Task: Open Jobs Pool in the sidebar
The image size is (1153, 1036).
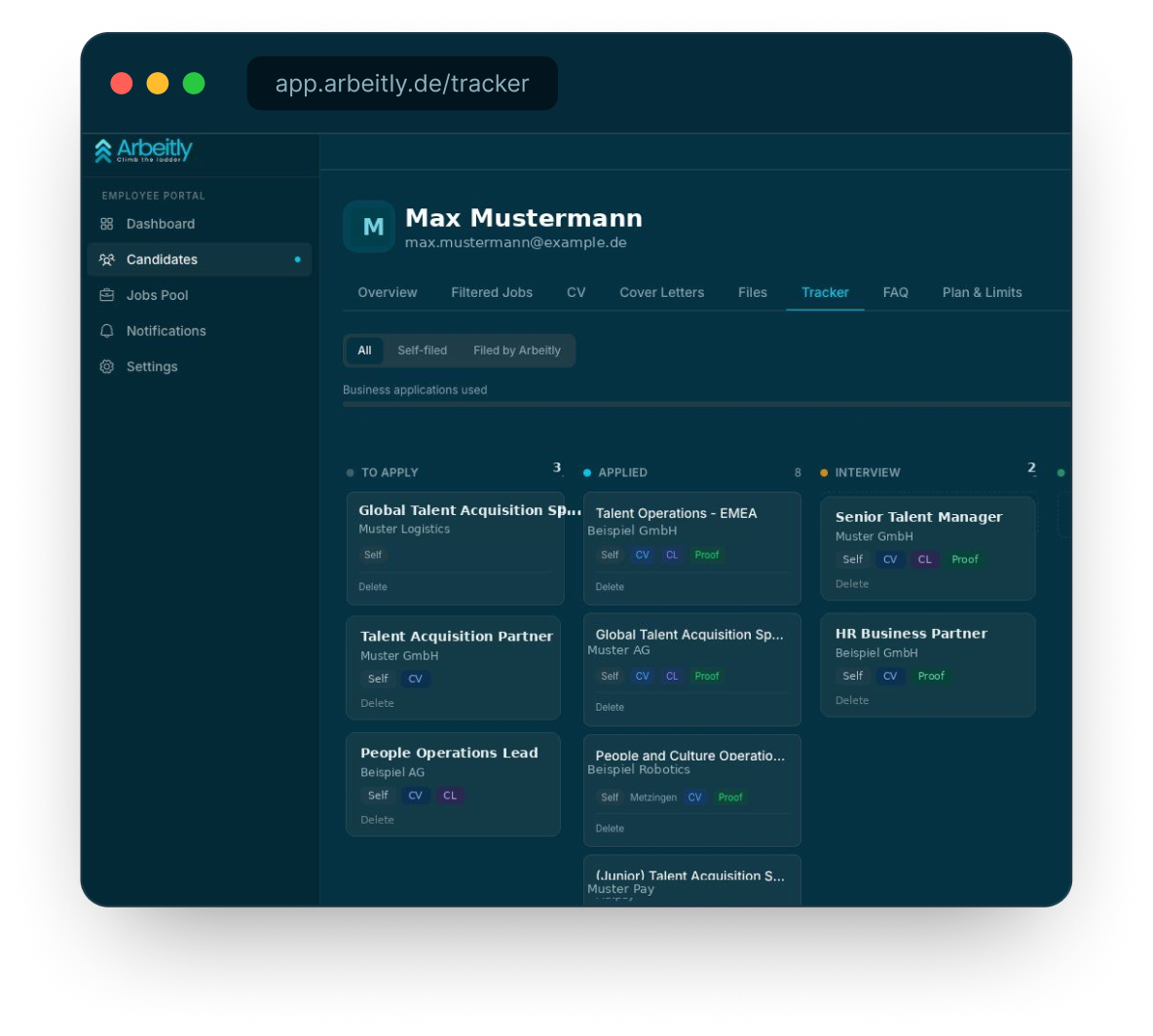Action: 200,295
